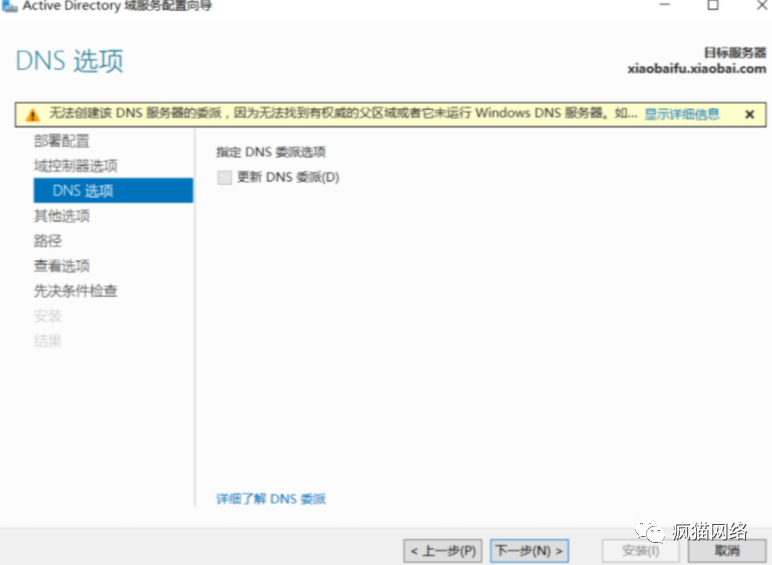Click the Active Directory wizard title icon
This screenshot has width=772, height=565.
(x=9, y=6)
